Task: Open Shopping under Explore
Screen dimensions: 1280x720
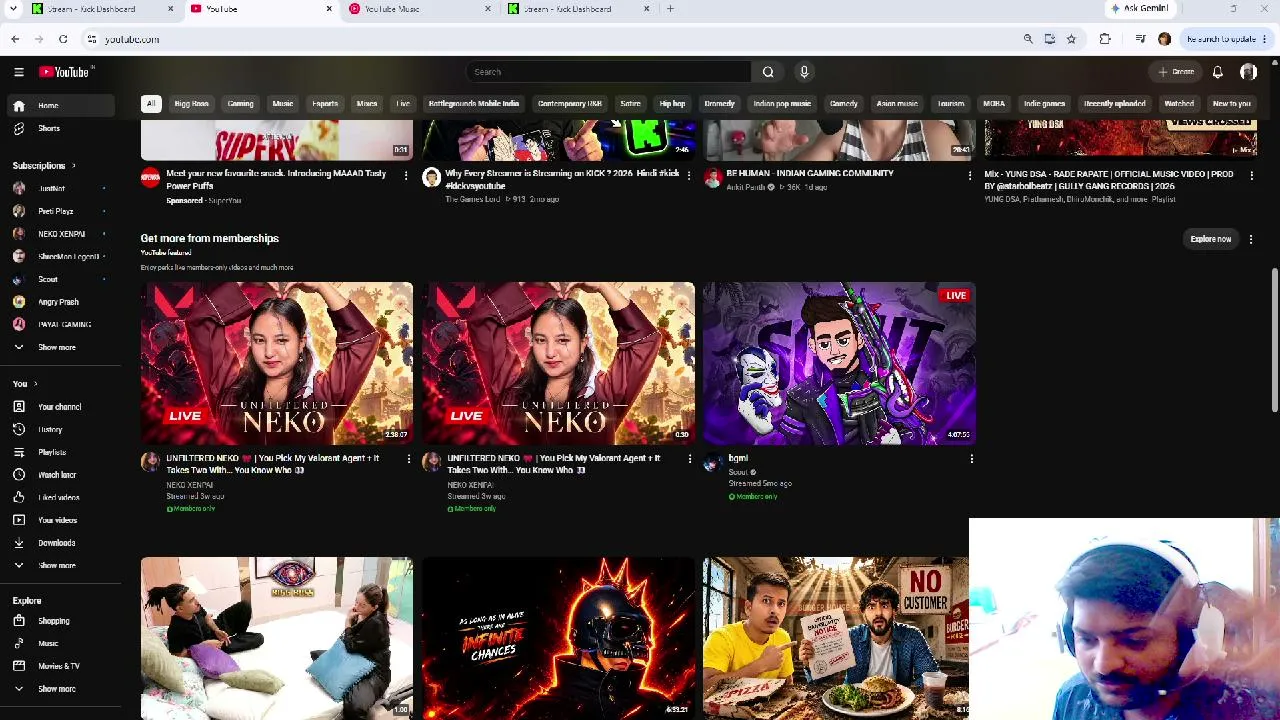Action: [54, 621]
